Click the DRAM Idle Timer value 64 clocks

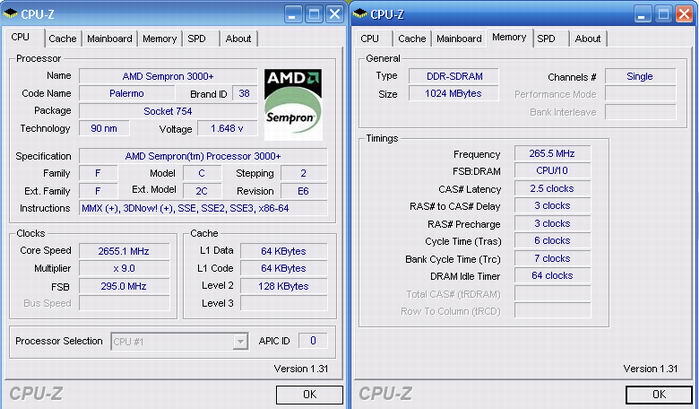(552, 276)
